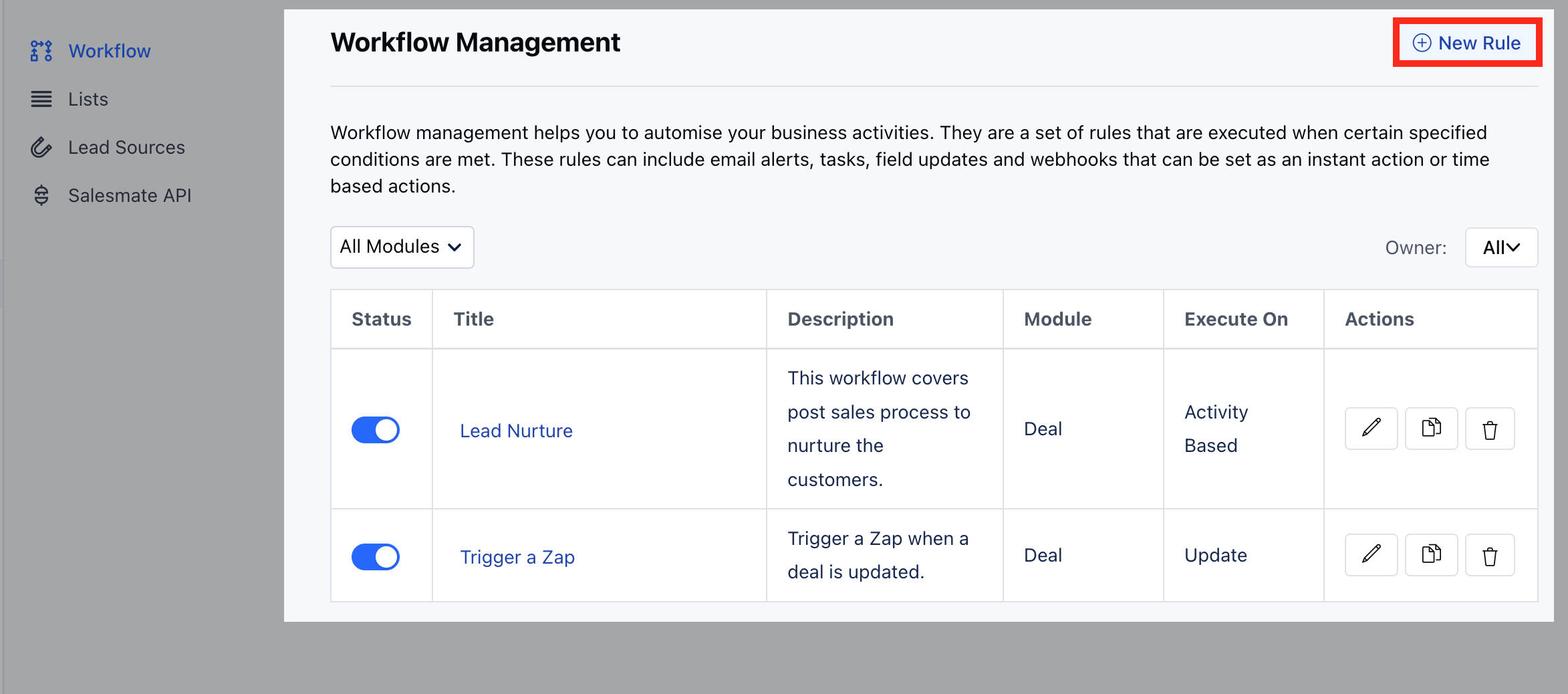Turn off the Trigger a Zap toggle
Viewport: 1568px width, 694px height.
click(376, 556)
